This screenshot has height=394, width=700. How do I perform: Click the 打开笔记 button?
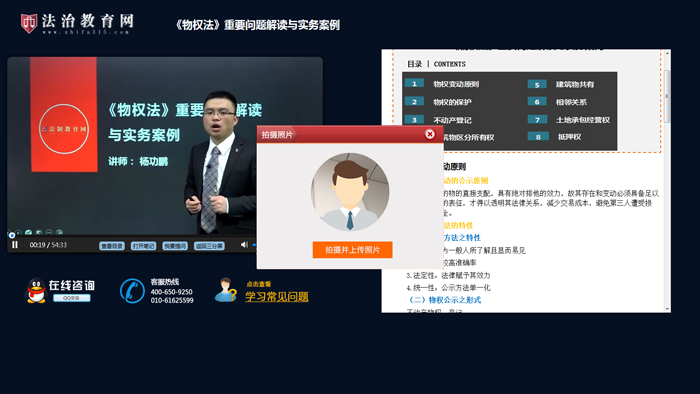[x=143, y=246]
